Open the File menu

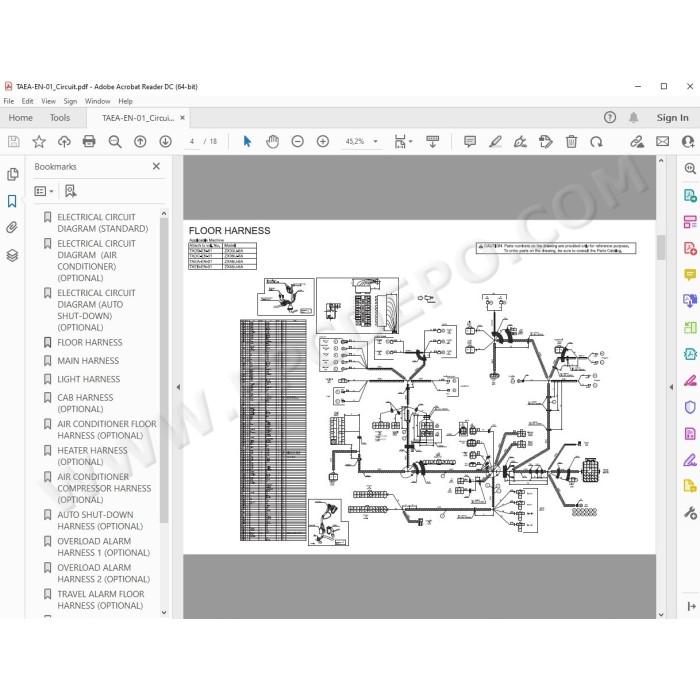coord(8,101)
